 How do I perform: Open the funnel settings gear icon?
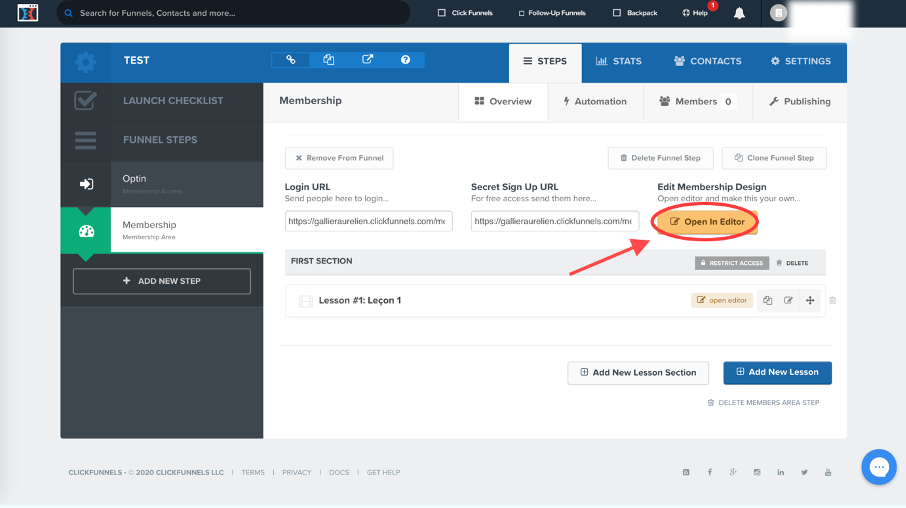[86, 62]
